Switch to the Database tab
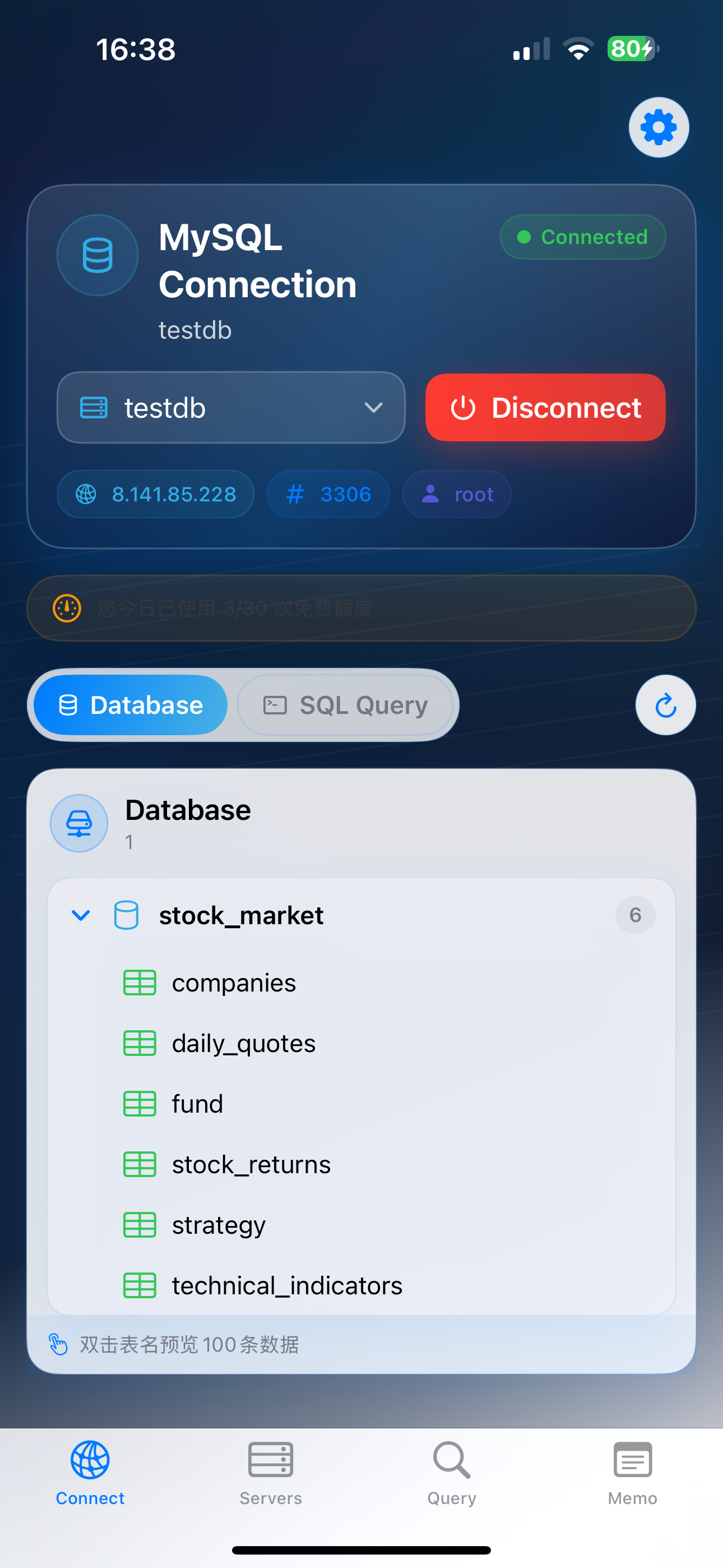The height and width of the screenshot is (1568, 723). [x=130, y=705]
